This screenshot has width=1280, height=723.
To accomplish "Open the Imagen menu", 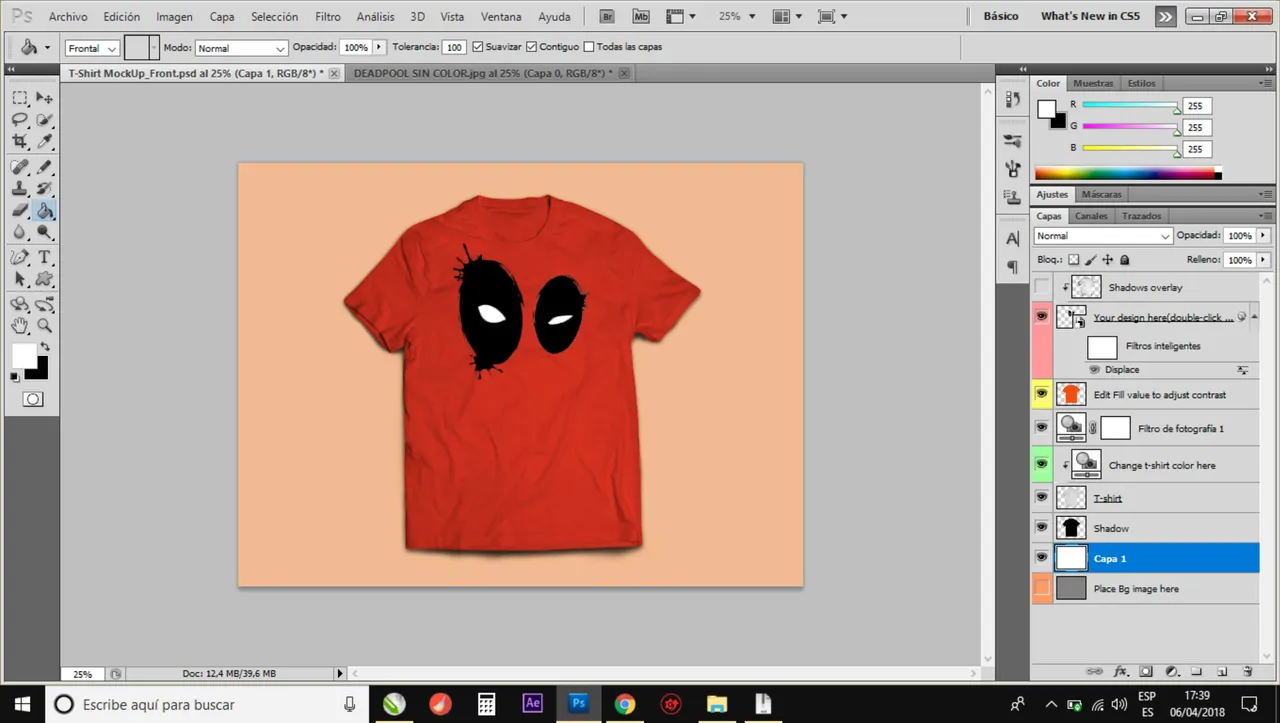I will tap(174, 17).
